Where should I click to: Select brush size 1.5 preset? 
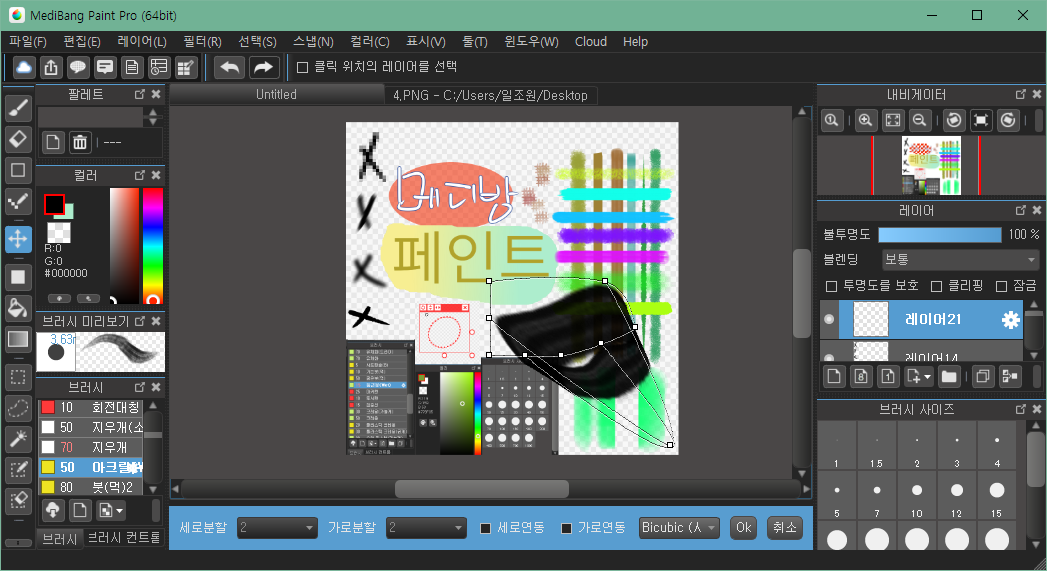click(x=876, y=446)
